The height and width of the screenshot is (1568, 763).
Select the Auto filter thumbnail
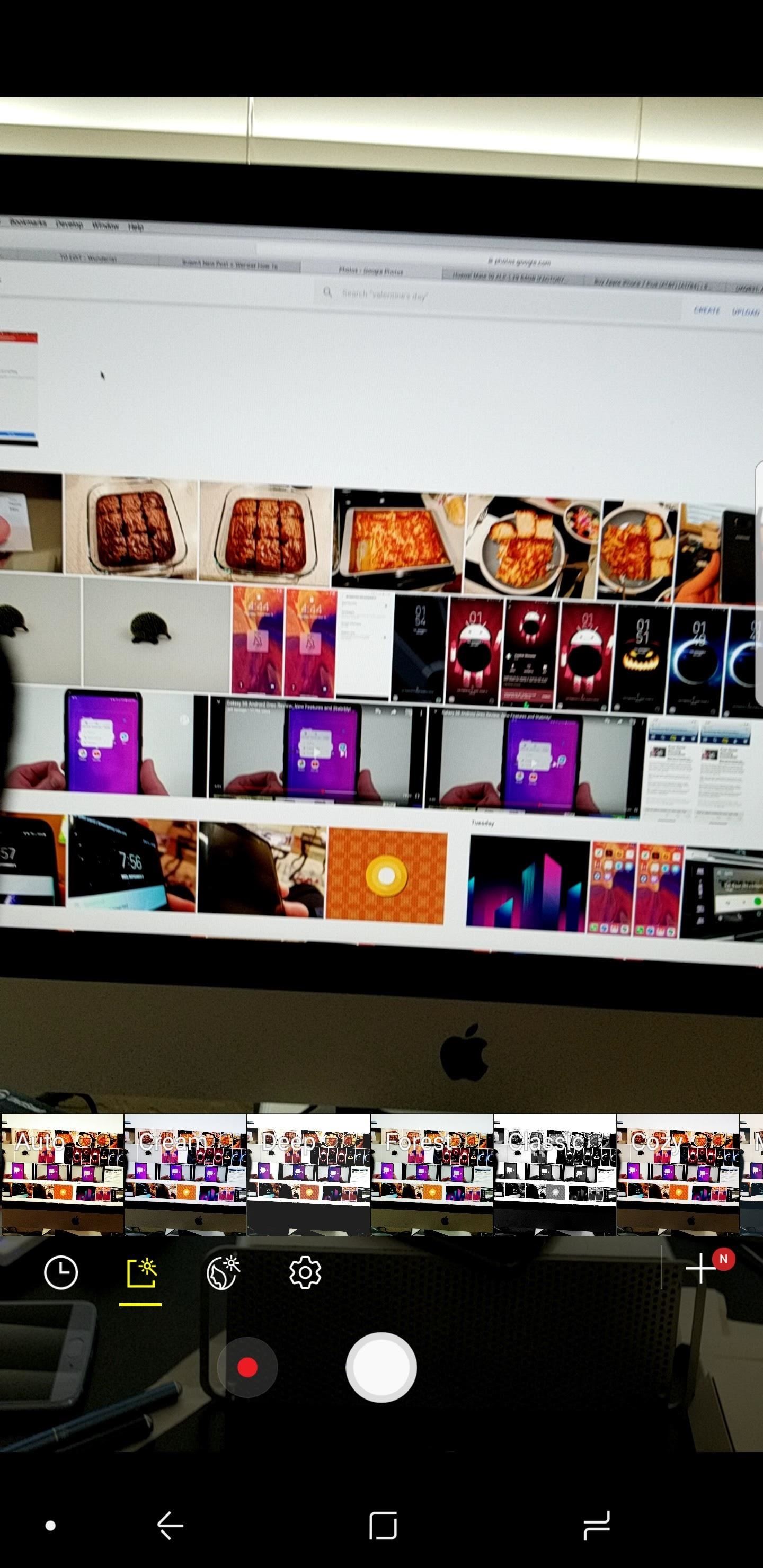click(x=62, y=1174)
